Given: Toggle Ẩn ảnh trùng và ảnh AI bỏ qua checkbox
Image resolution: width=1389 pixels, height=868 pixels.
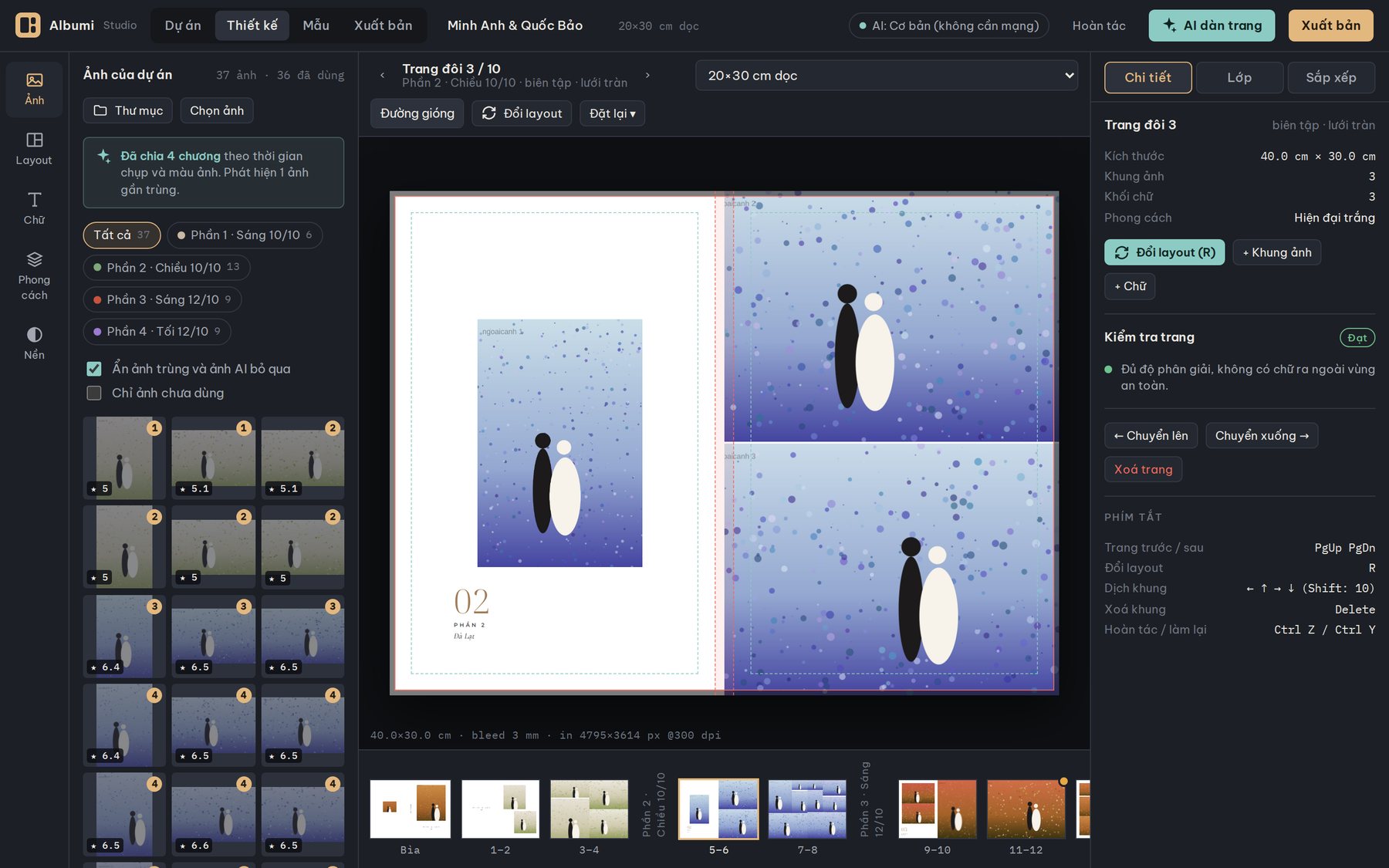Looking at the screenshot, I should point(94,369).
